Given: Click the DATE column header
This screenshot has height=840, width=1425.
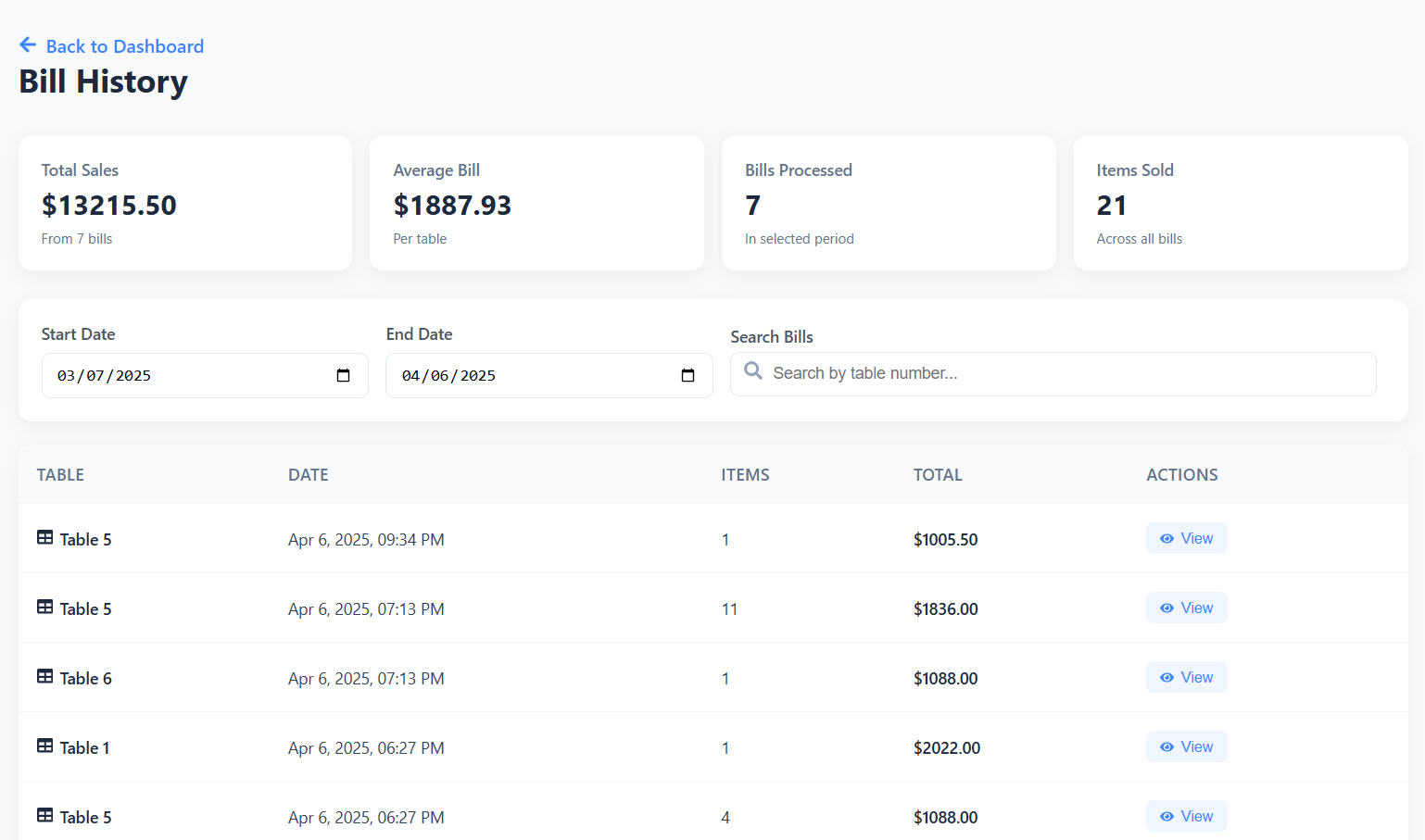Looking at the screenshot, I should tap(308, 475).
